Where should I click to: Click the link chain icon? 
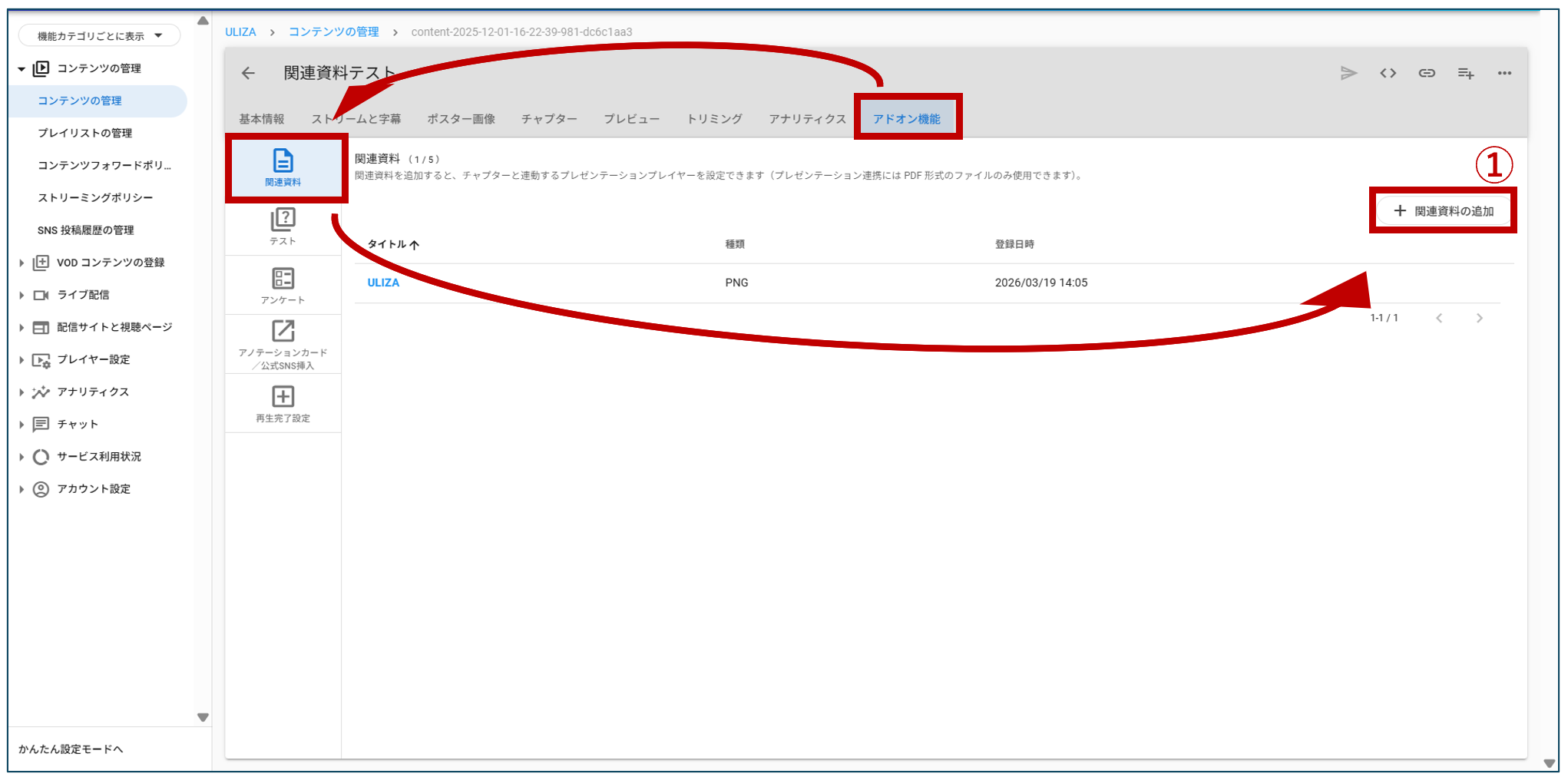(x=1427, y=73)
